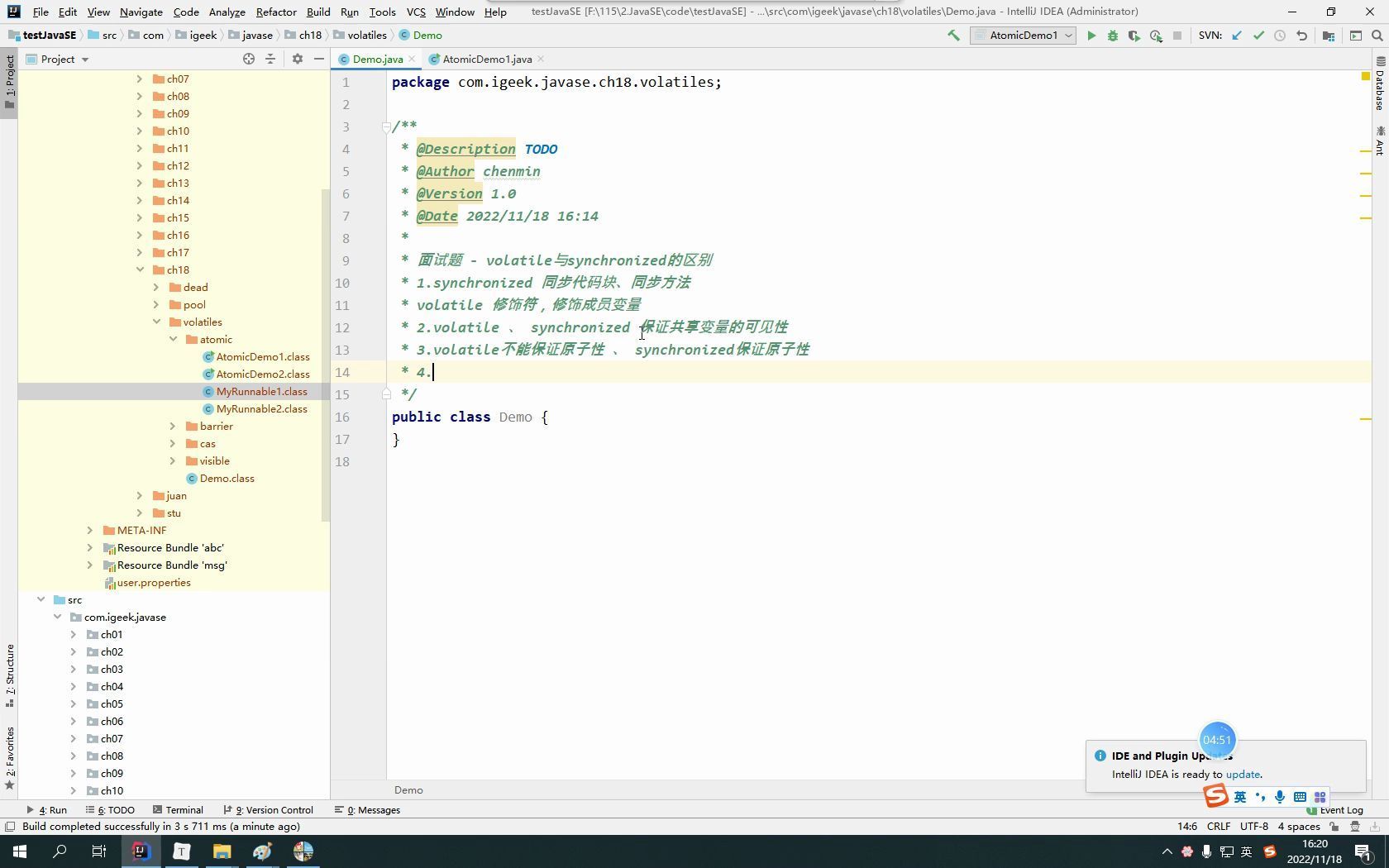Click the Build Project hammer icon
1389x868 pixels.
tap(953, 36)
